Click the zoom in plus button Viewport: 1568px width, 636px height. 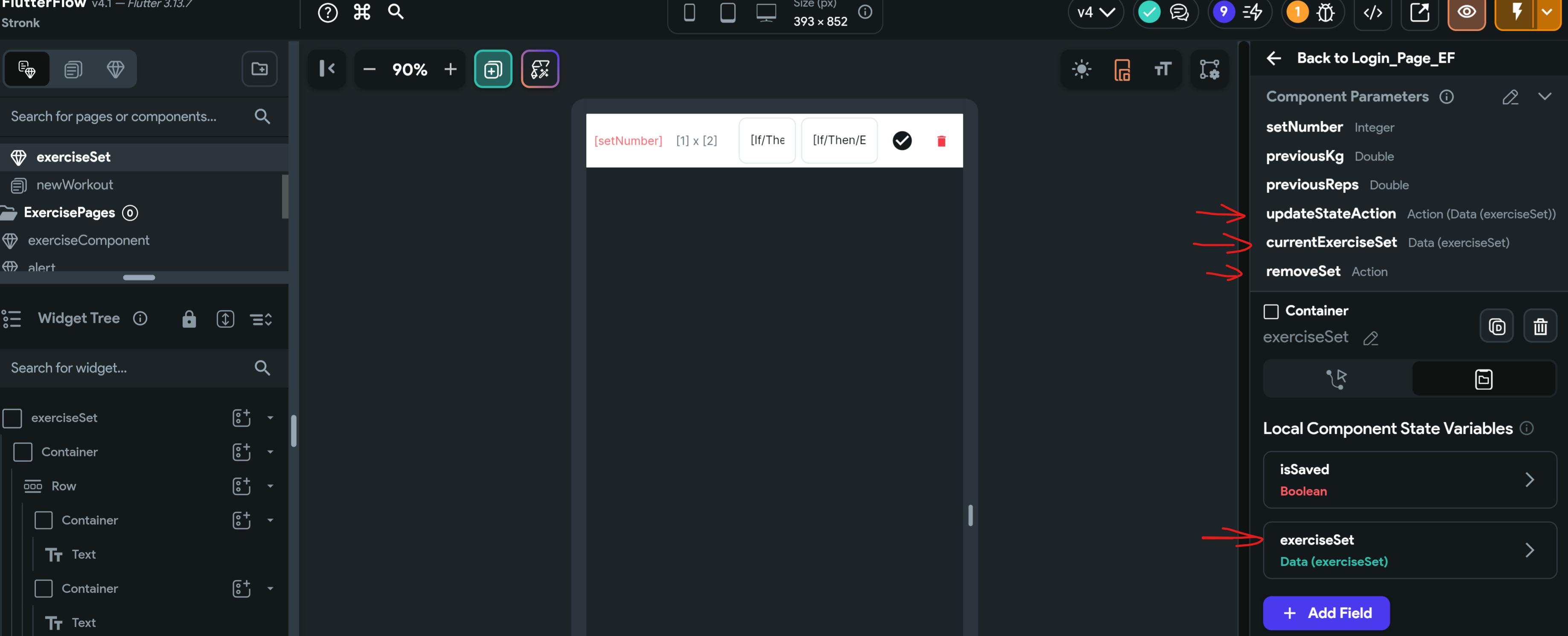tap(450, 70)
